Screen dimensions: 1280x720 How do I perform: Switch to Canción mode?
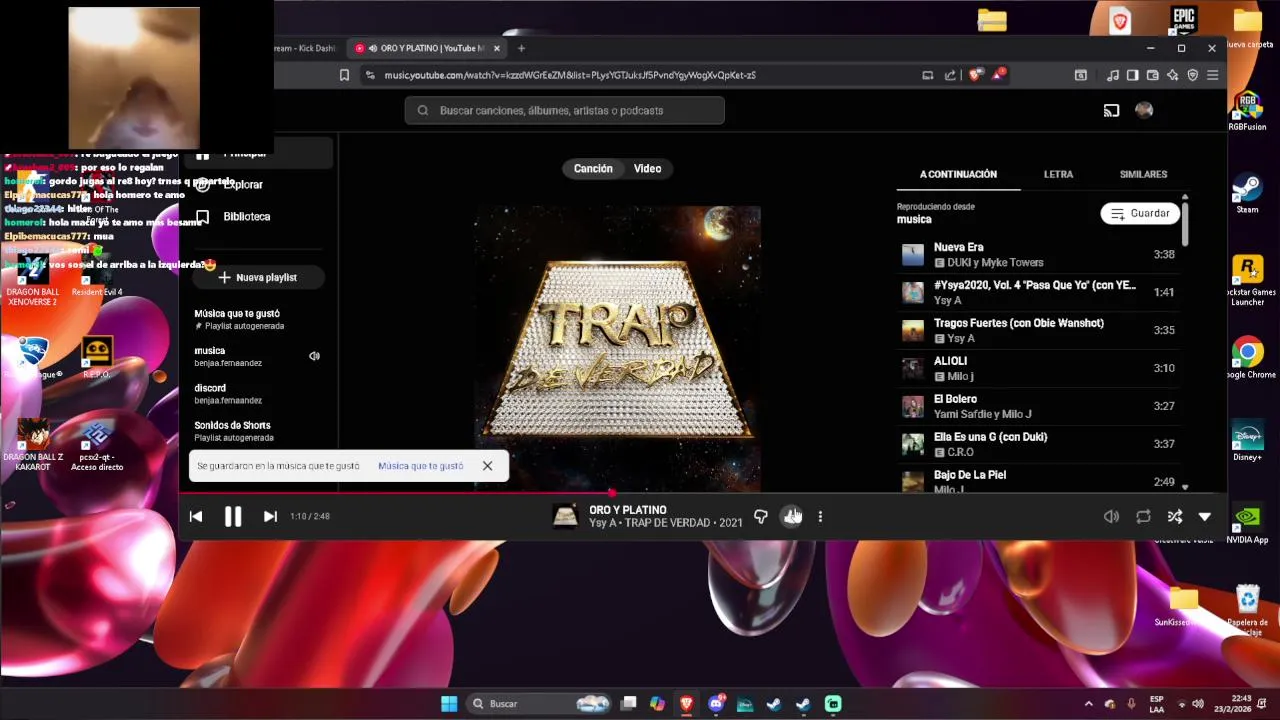(593, 168)
